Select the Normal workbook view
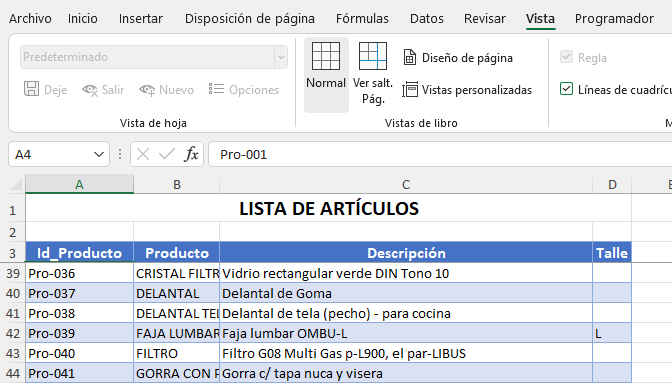This screenshot has width=672, height=383. click(326, 75)
